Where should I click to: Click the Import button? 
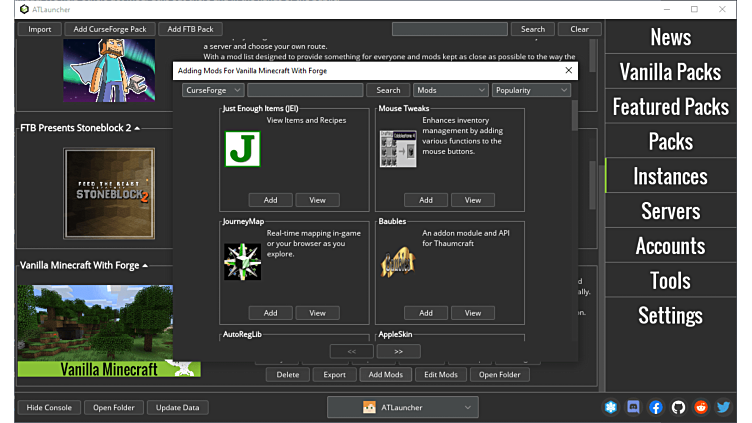[x=40, y=29]
